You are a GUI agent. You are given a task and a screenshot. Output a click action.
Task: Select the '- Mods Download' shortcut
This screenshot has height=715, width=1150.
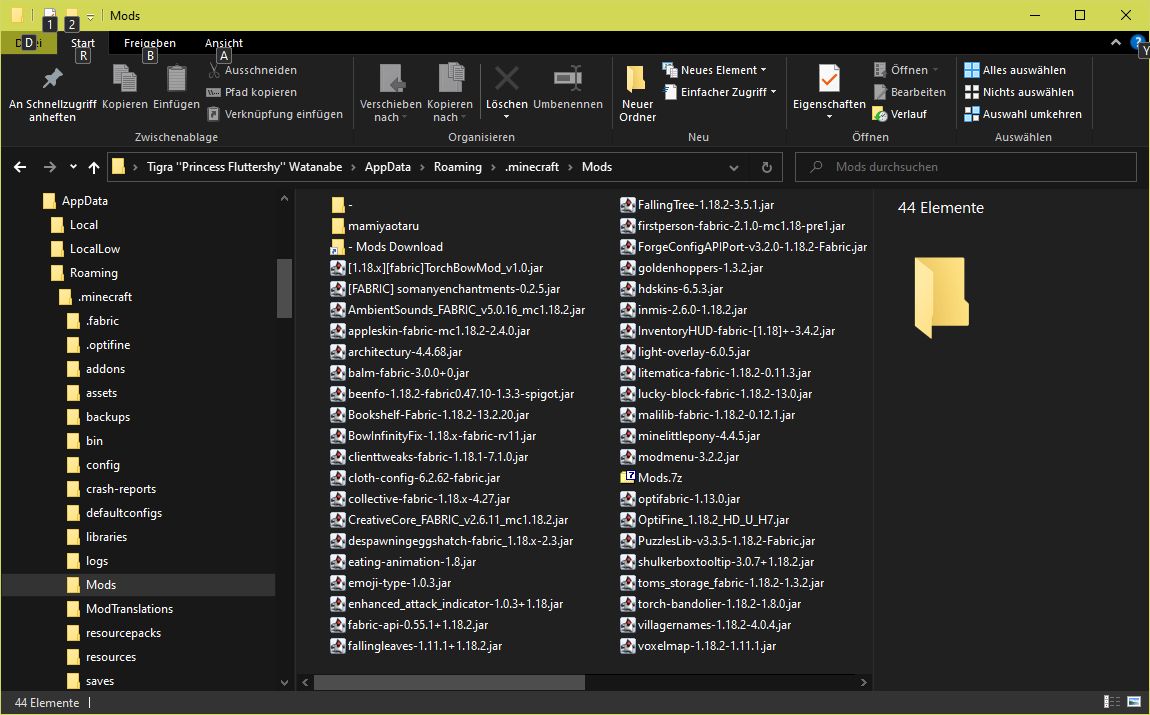[x=387, y=247]
